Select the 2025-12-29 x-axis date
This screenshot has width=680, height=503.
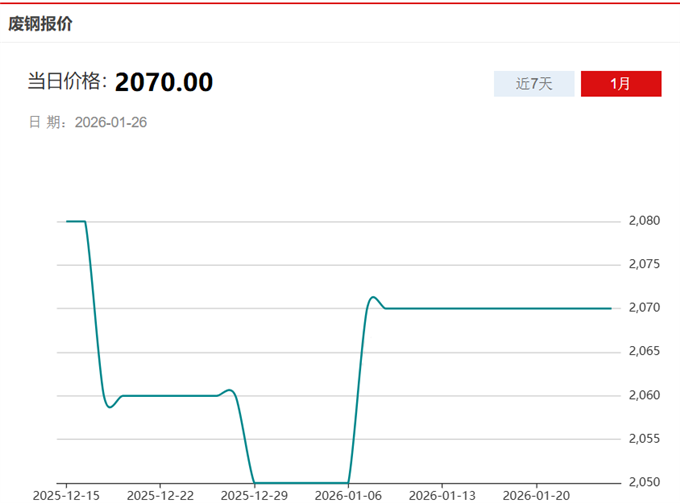pyautogui.click(x=254, y=495)
